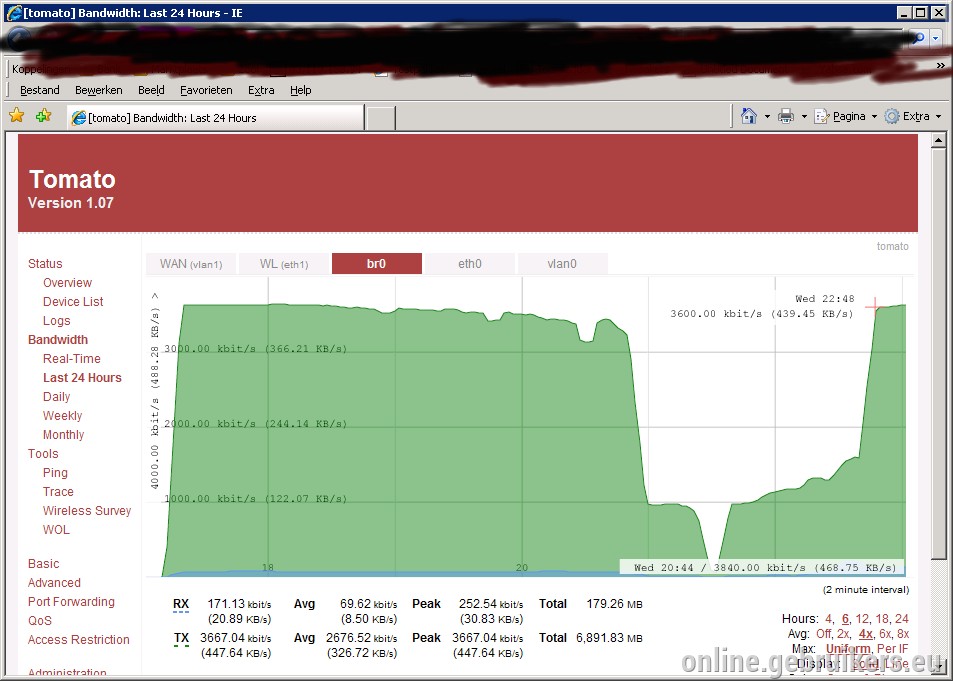
Task: Switch to the WAN (vlan1) tab
Action: click(x=191, y=264)
